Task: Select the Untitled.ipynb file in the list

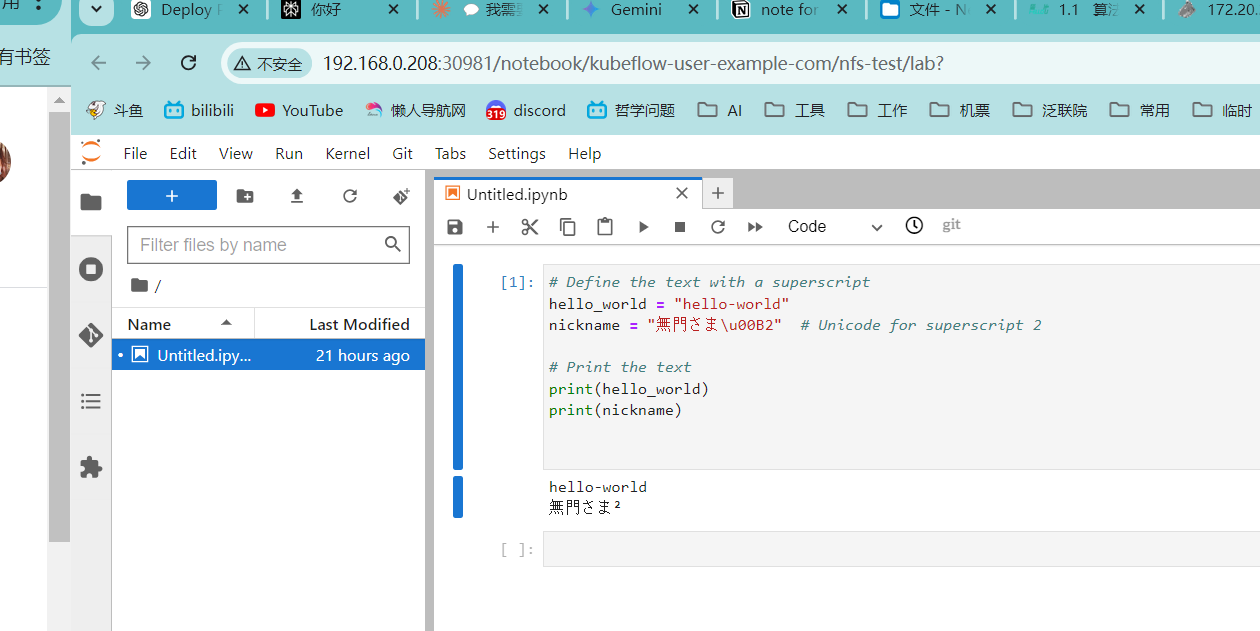Action: pyautogui.click(x=269, y=355)
